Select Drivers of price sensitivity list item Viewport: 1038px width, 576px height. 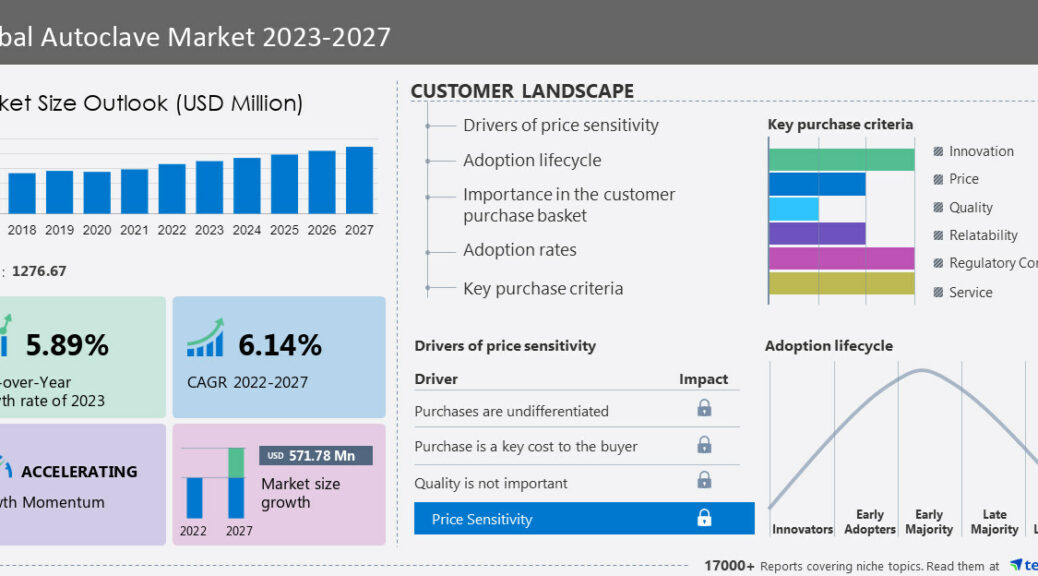[x=560, y=125]
